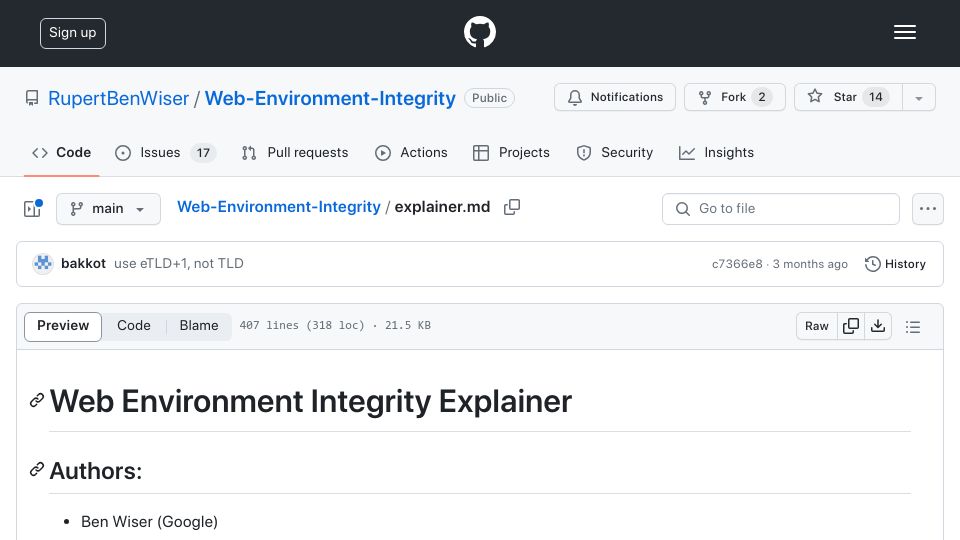Expand the file tree side panel

[x=32, y=209]
